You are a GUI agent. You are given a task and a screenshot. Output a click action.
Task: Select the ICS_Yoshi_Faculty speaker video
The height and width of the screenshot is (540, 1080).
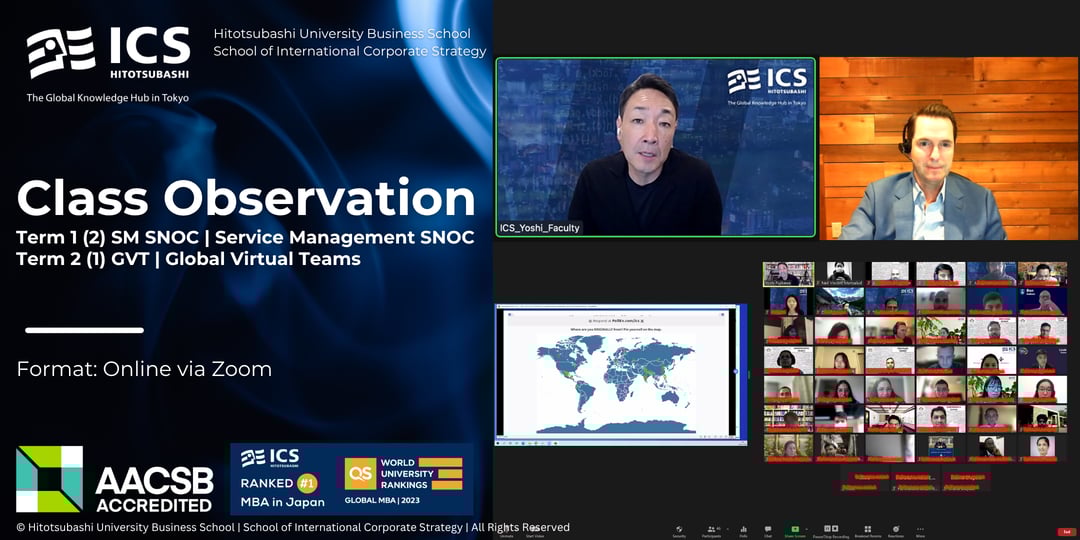(x=655, y=147)
